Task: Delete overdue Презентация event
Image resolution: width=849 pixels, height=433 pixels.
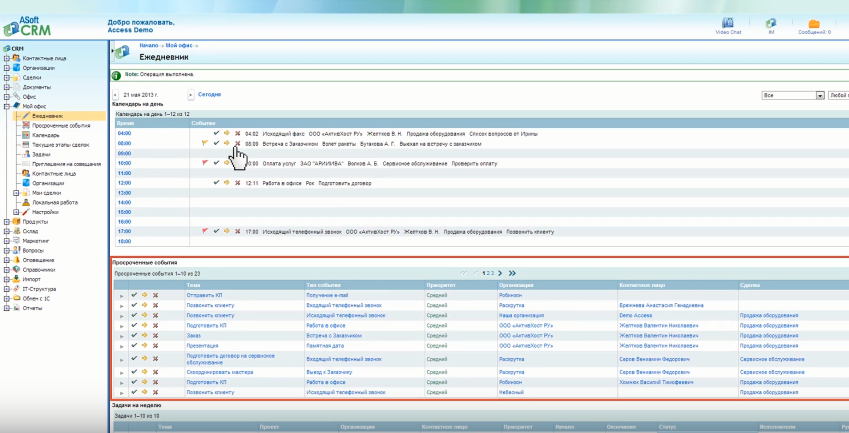Action: [155, 345]
